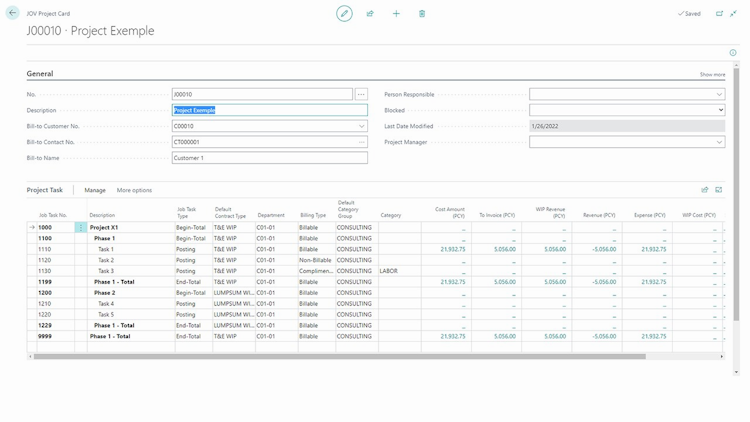Click the back arrow icon
This screenshot has width=750, height=422.
[x=12, y=13]
